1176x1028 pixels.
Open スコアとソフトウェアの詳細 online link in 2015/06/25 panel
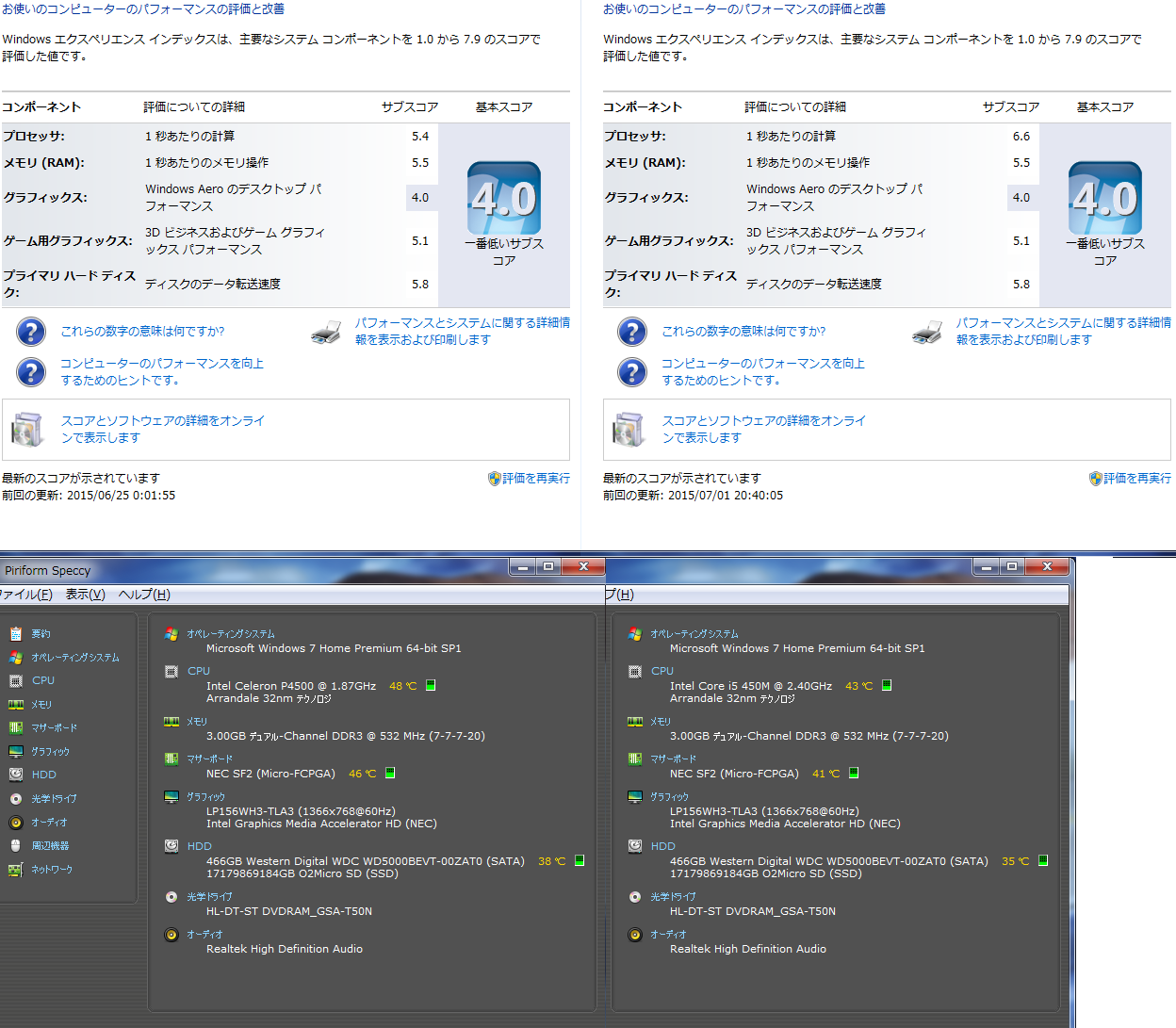163,430
